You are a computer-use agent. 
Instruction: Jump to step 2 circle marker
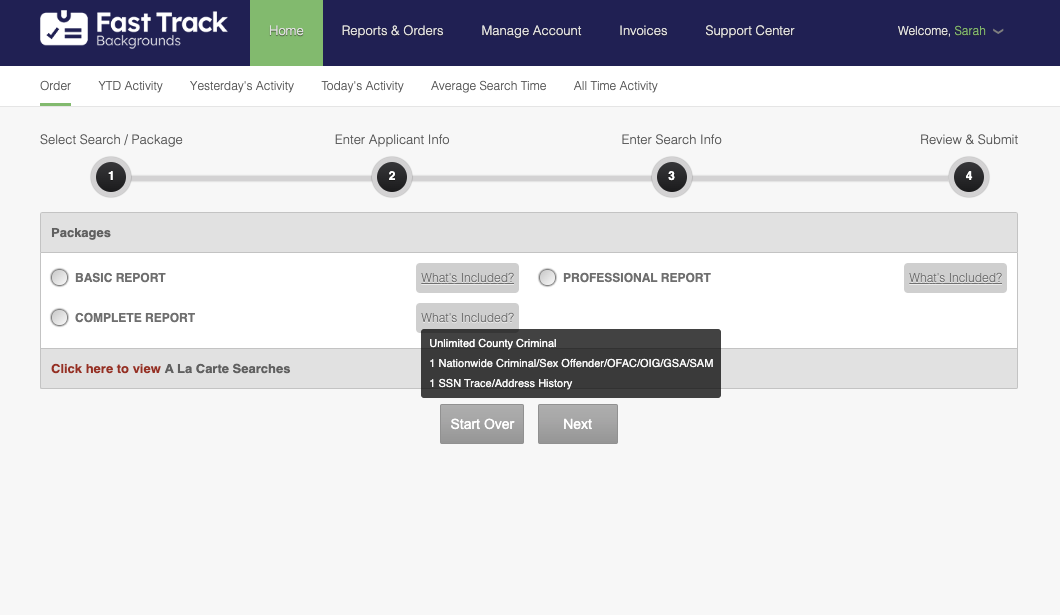[392, 177]
